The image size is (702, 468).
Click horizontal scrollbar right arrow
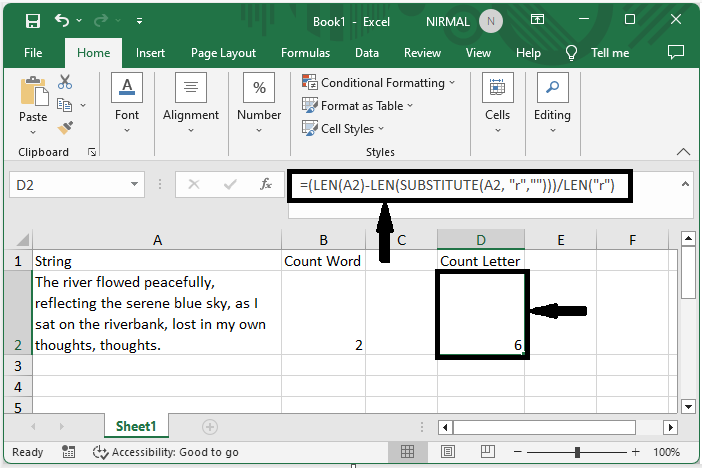670,427
